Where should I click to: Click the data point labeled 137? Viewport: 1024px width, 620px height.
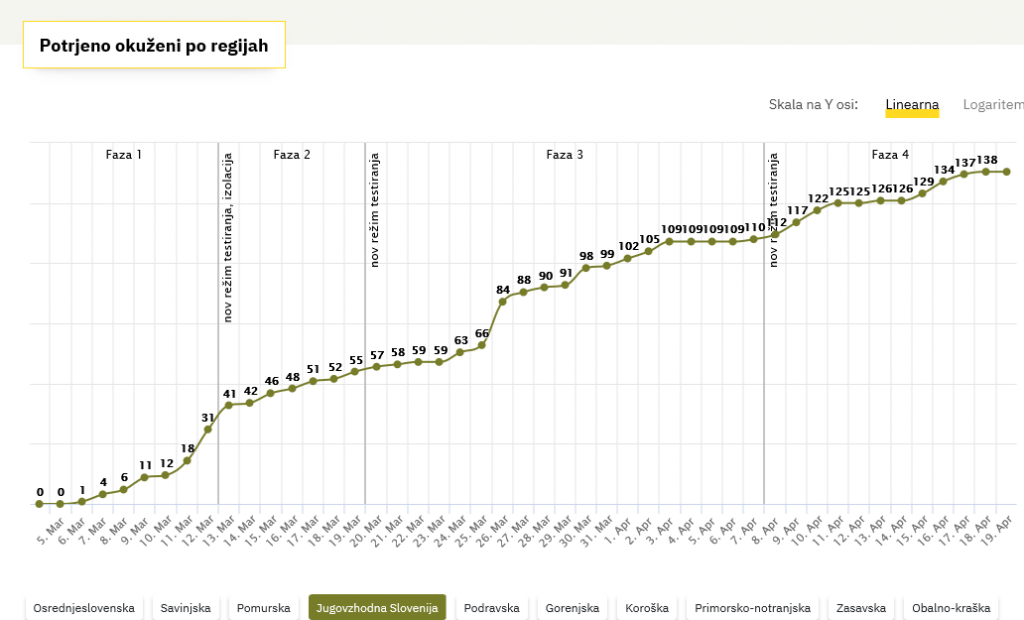(x=964, y=174)
